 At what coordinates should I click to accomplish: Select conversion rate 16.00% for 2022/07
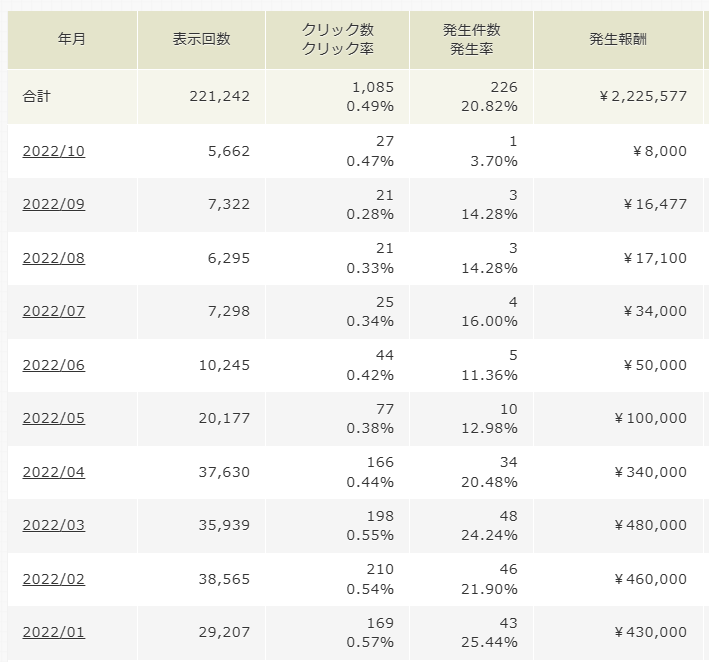pos(489,322)
